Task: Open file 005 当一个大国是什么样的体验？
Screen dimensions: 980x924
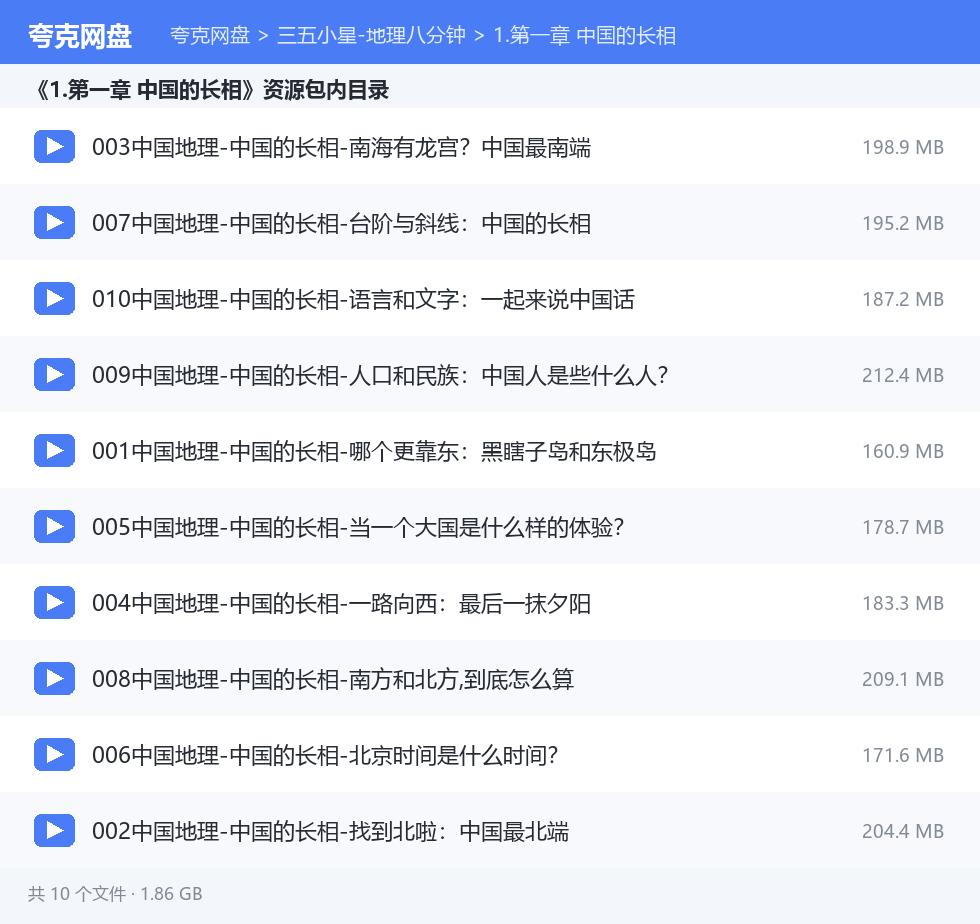Action: click(358, 528)
